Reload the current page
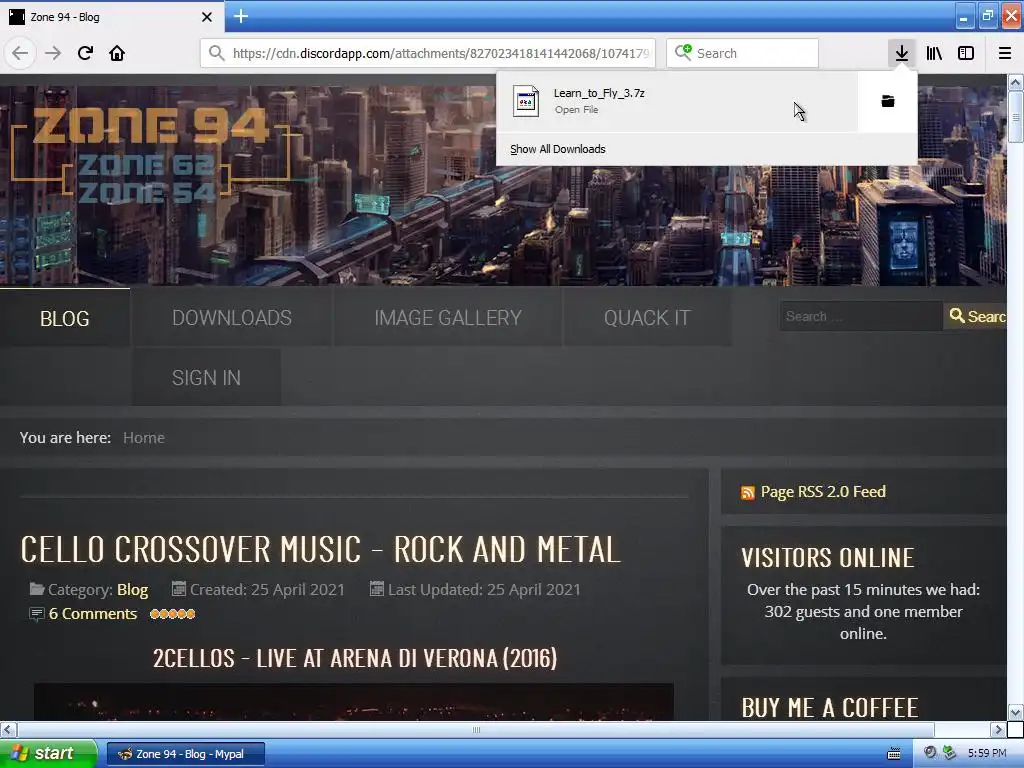The image size is (1024, 768). 85,53
